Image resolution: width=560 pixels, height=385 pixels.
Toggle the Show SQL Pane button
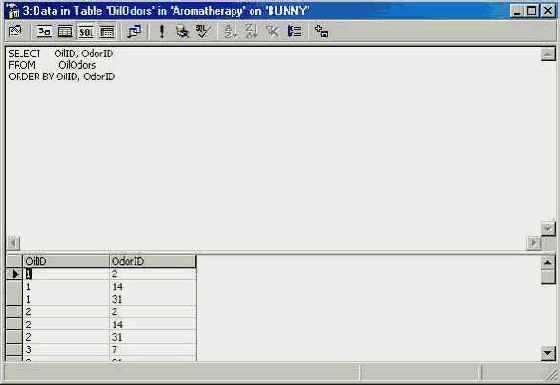pos(86,31)
